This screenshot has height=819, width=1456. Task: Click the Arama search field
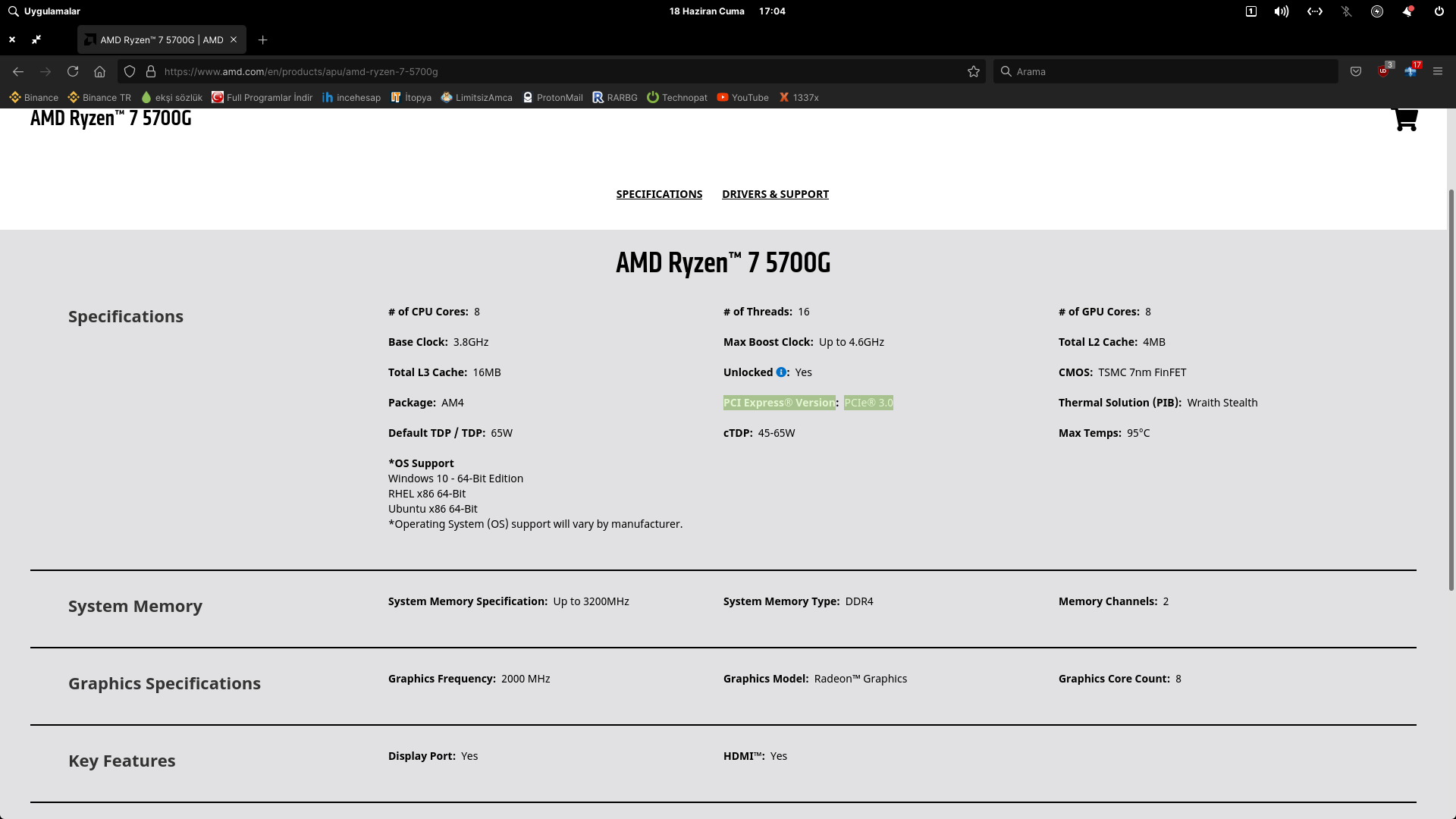tap(1168, 71)
